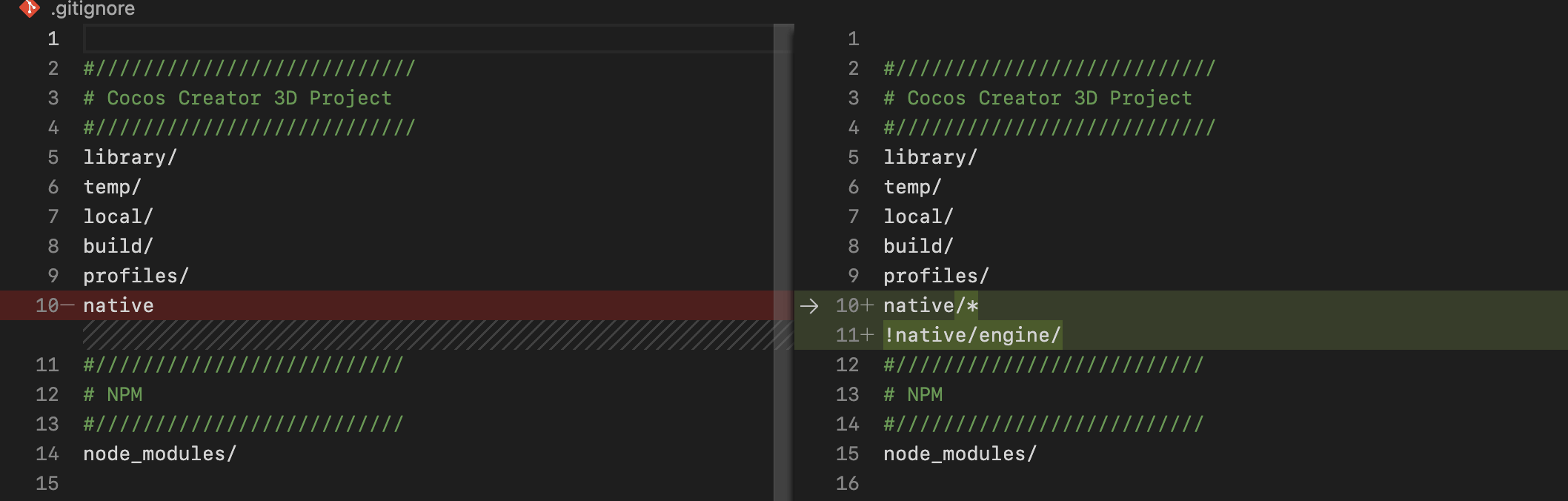Click the added '!native/engine/' line

point(972,335)
